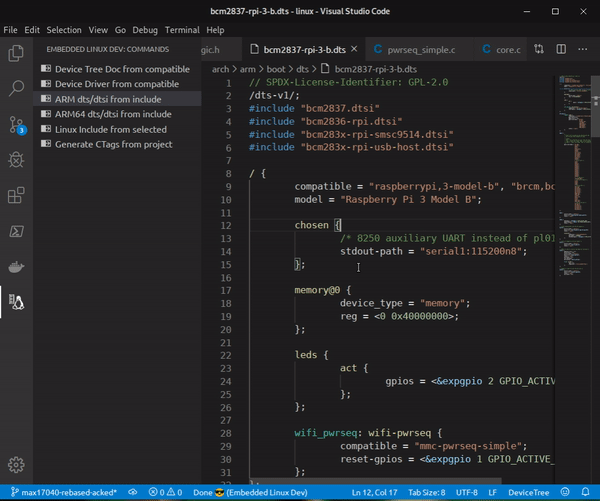Viewport: 600px width, 501px height.
Task: Change Tab Size: 8 in status bar
Action: coord(426,492)
